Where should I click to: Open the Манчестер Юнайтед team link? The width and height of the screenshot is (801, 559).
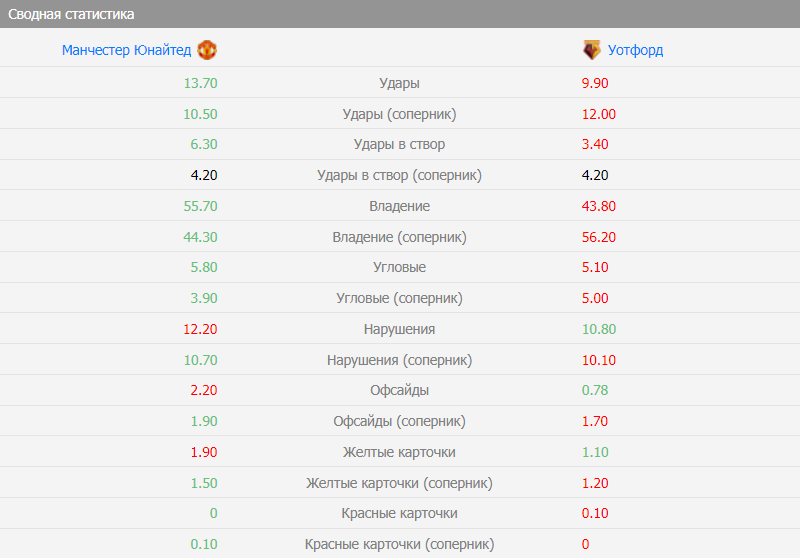(x=126, y=50)
